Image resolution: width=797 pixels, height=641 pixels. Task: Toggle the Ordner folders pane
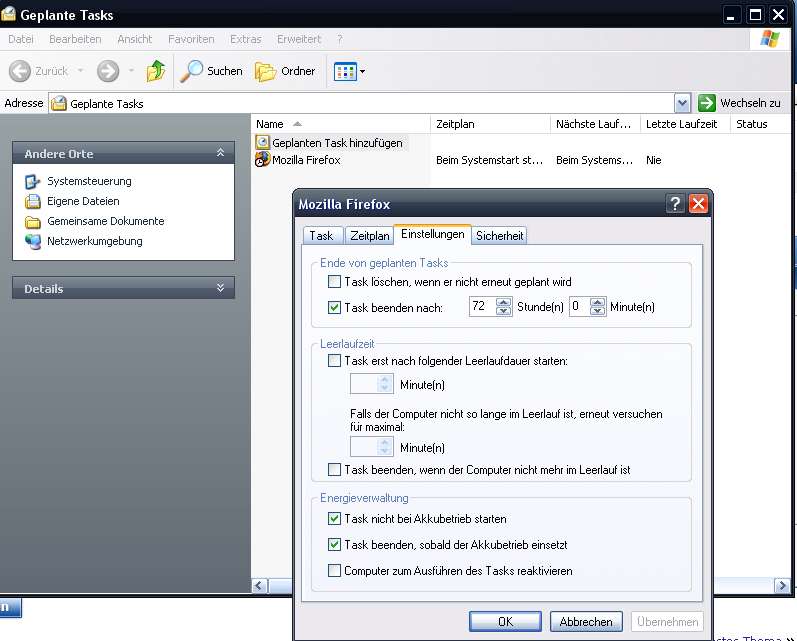[x=285, y=71]
